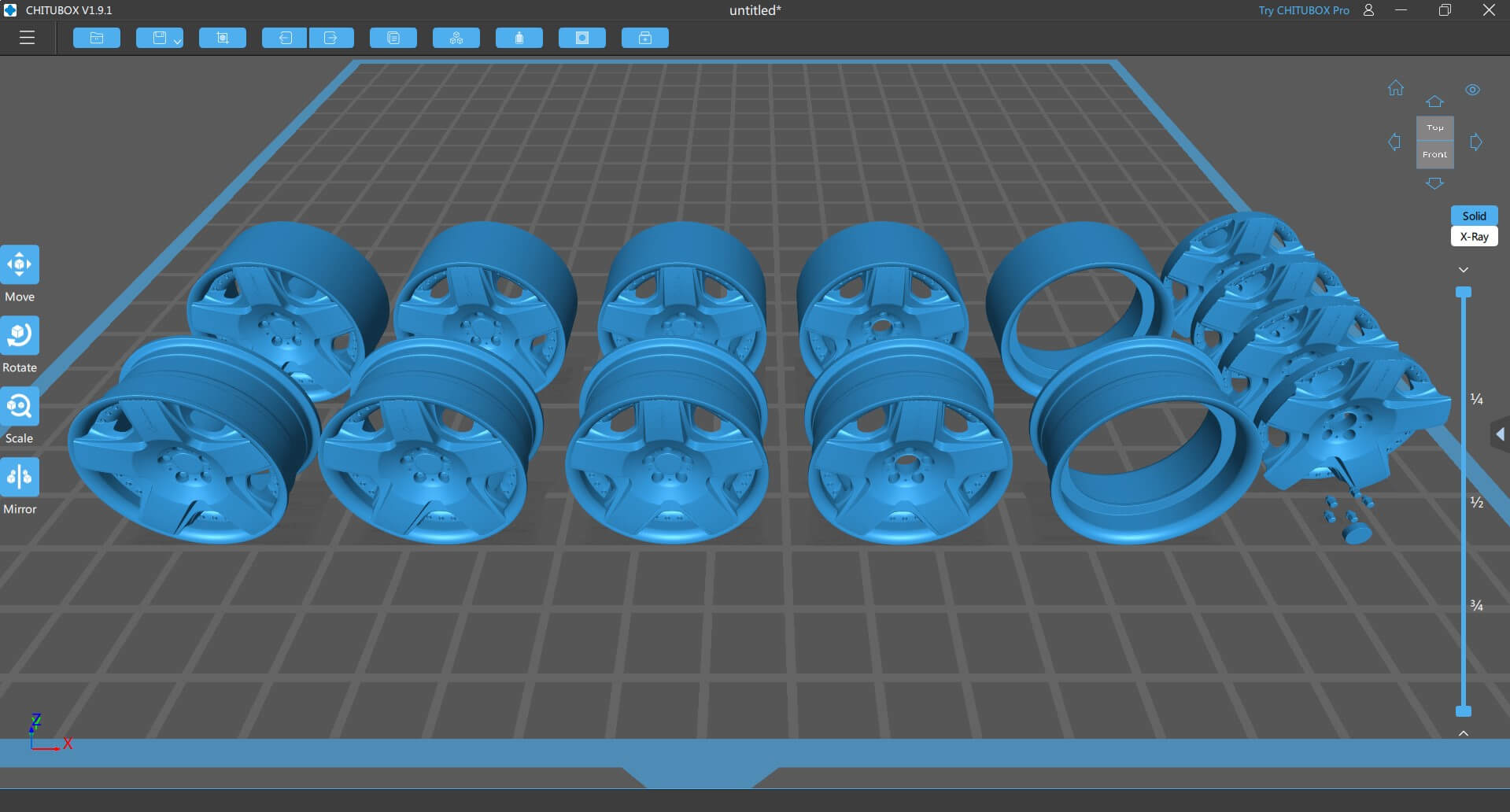The width and height of the screenshot is (1510, 812).
Task: Click the top handle of layer slider
Action: (x=1463, y=292)
